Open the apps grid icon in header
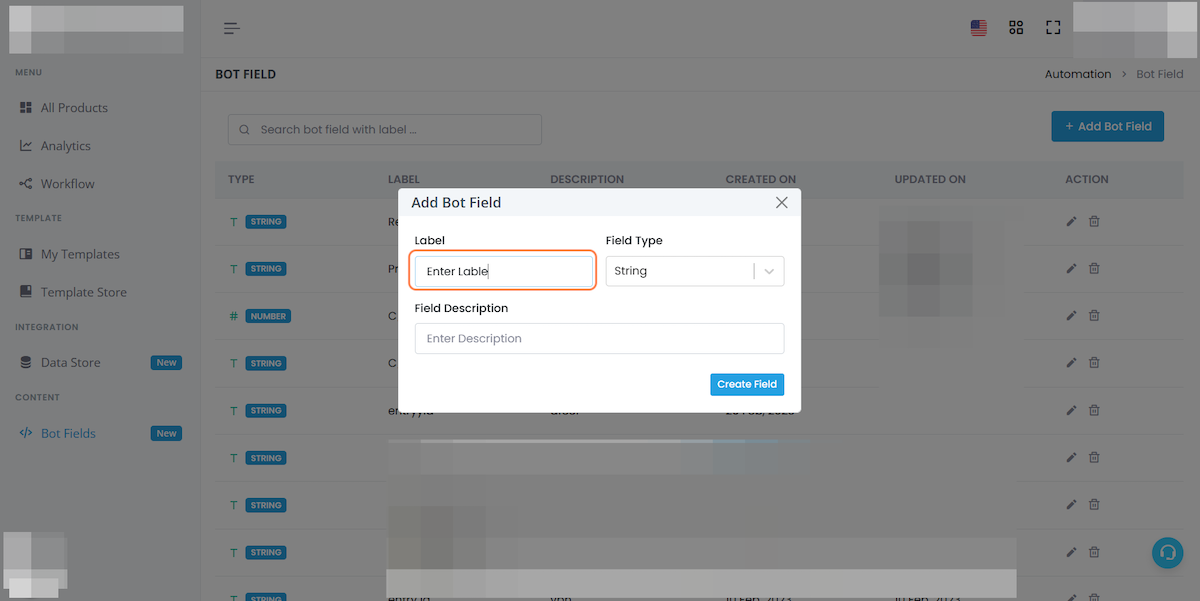 pos(1016,28)
